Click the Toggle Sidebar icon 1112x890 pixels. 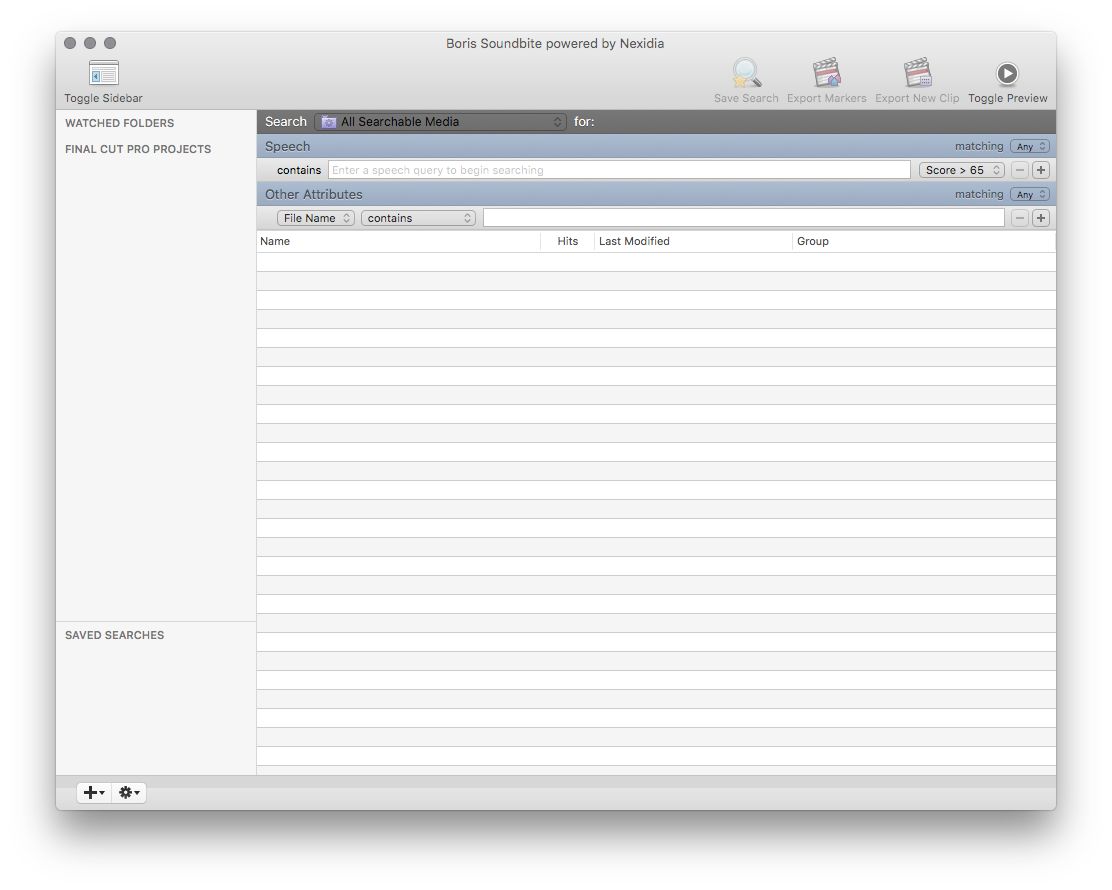[103, 74]
